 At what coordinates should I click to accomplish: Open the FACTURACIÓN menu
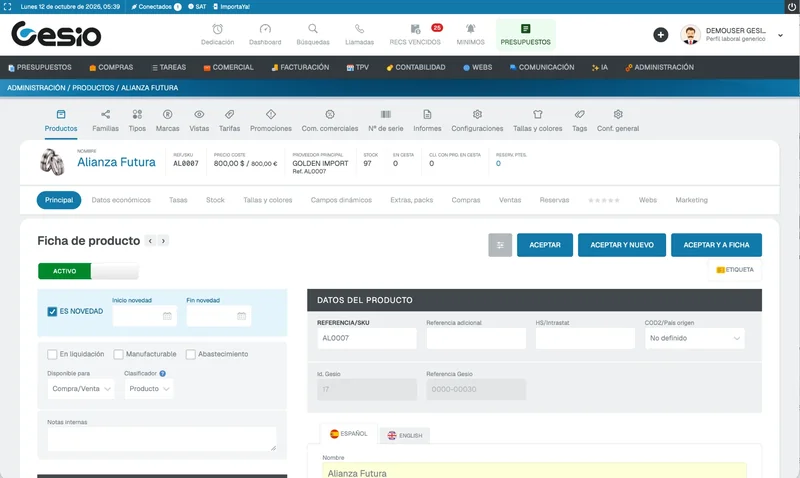click(x=300, y=67)
